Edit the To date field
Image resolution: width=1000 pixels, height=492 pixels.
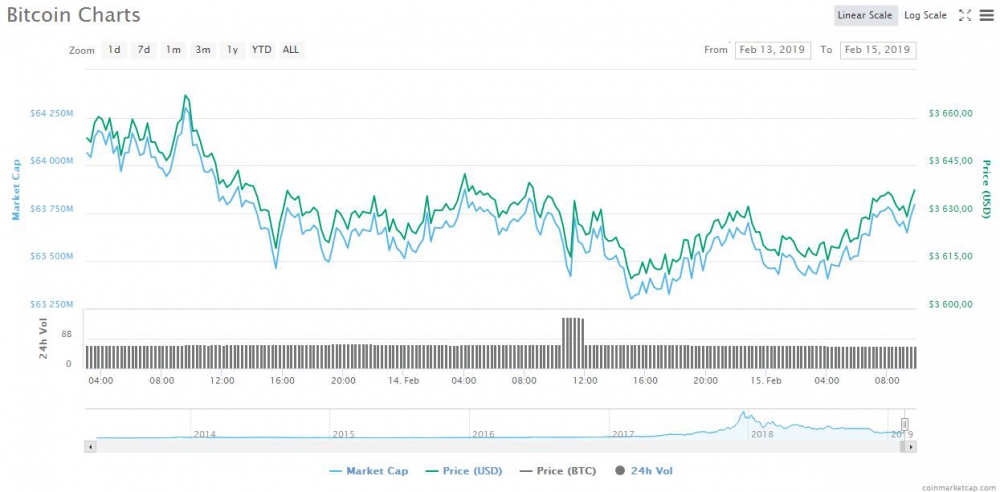coord(878,50)
